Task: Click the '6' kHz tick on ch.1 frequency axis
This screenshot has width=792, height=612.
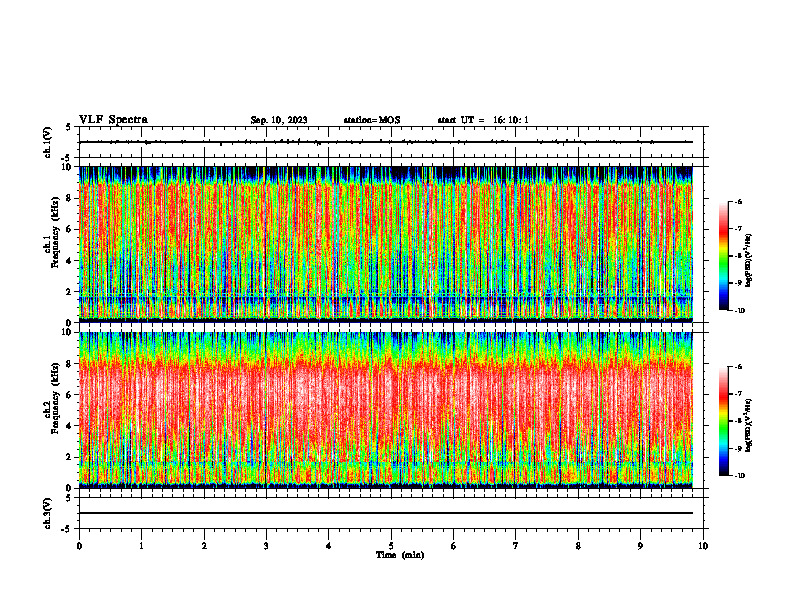Action: tap(70, 229)
